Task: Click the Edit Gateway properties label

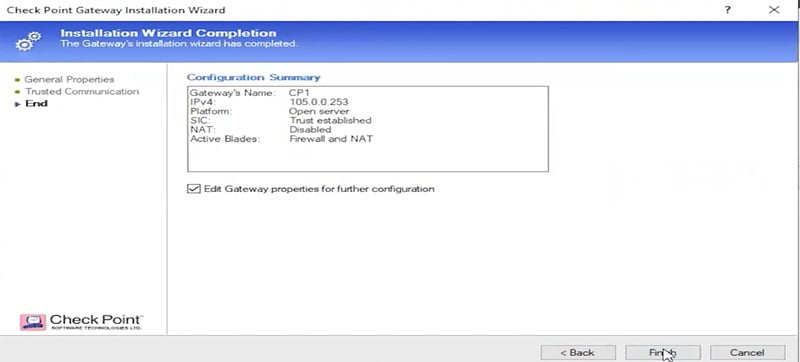Action: (319, 189)
